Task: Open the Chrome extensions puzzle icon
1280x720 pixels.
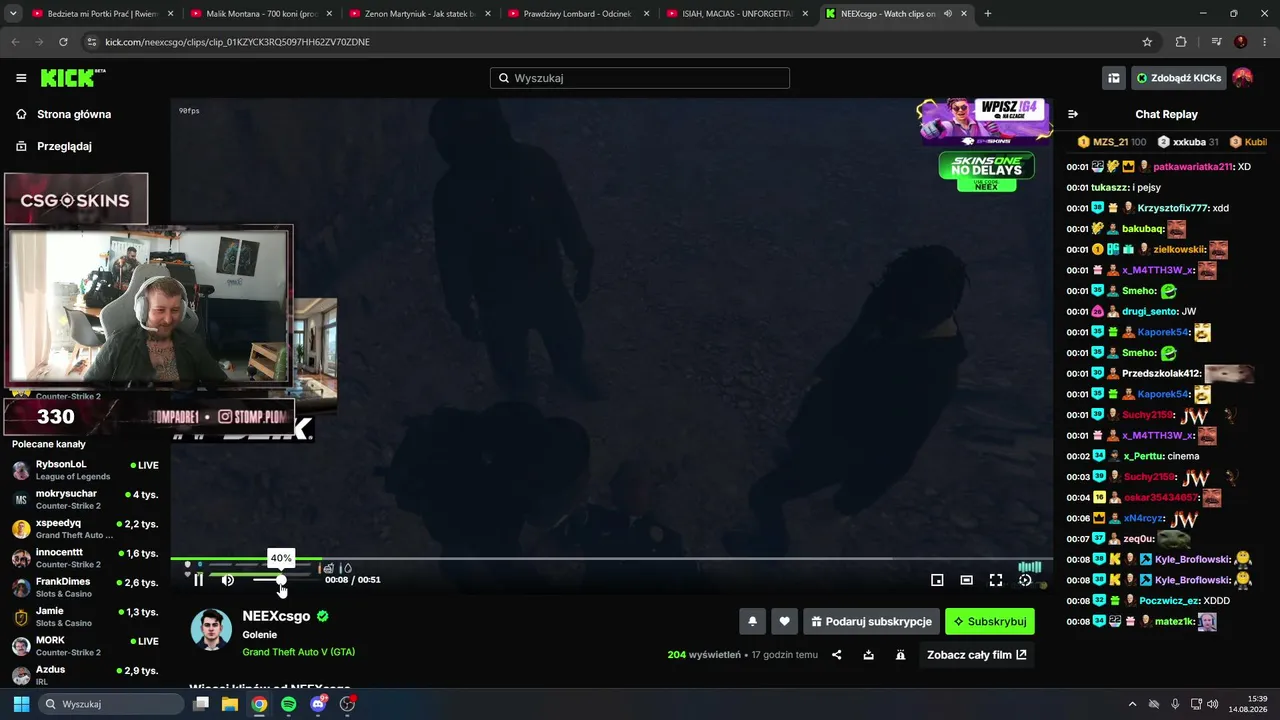Action: [x=1181, y=42]
